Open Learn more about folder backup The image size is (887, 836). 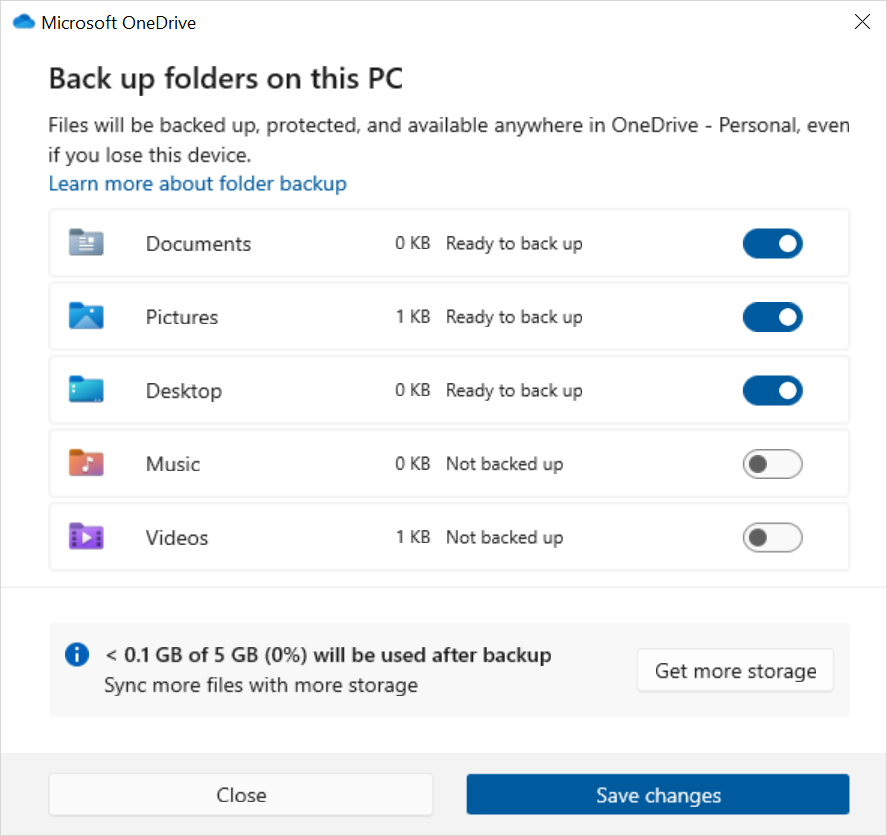point(197,184)
